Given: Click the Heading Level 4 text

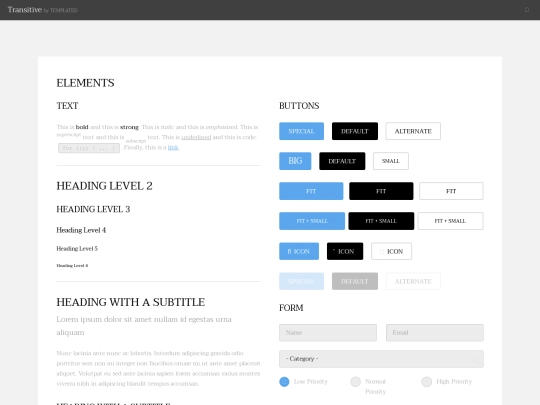Looking at the screenshot, I should [81, 230].
